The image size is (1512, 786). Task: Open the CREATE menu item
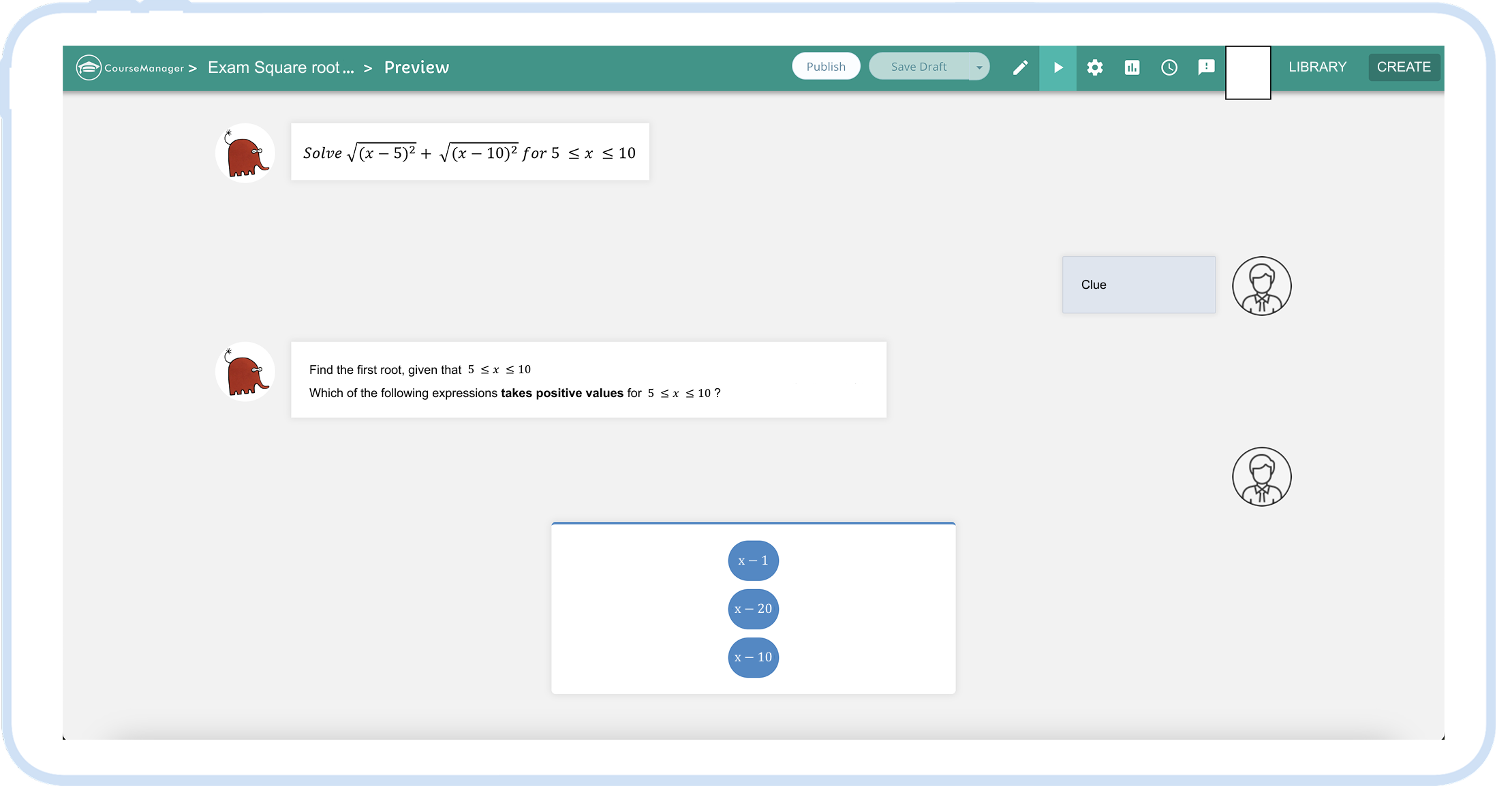(1403, 67)
